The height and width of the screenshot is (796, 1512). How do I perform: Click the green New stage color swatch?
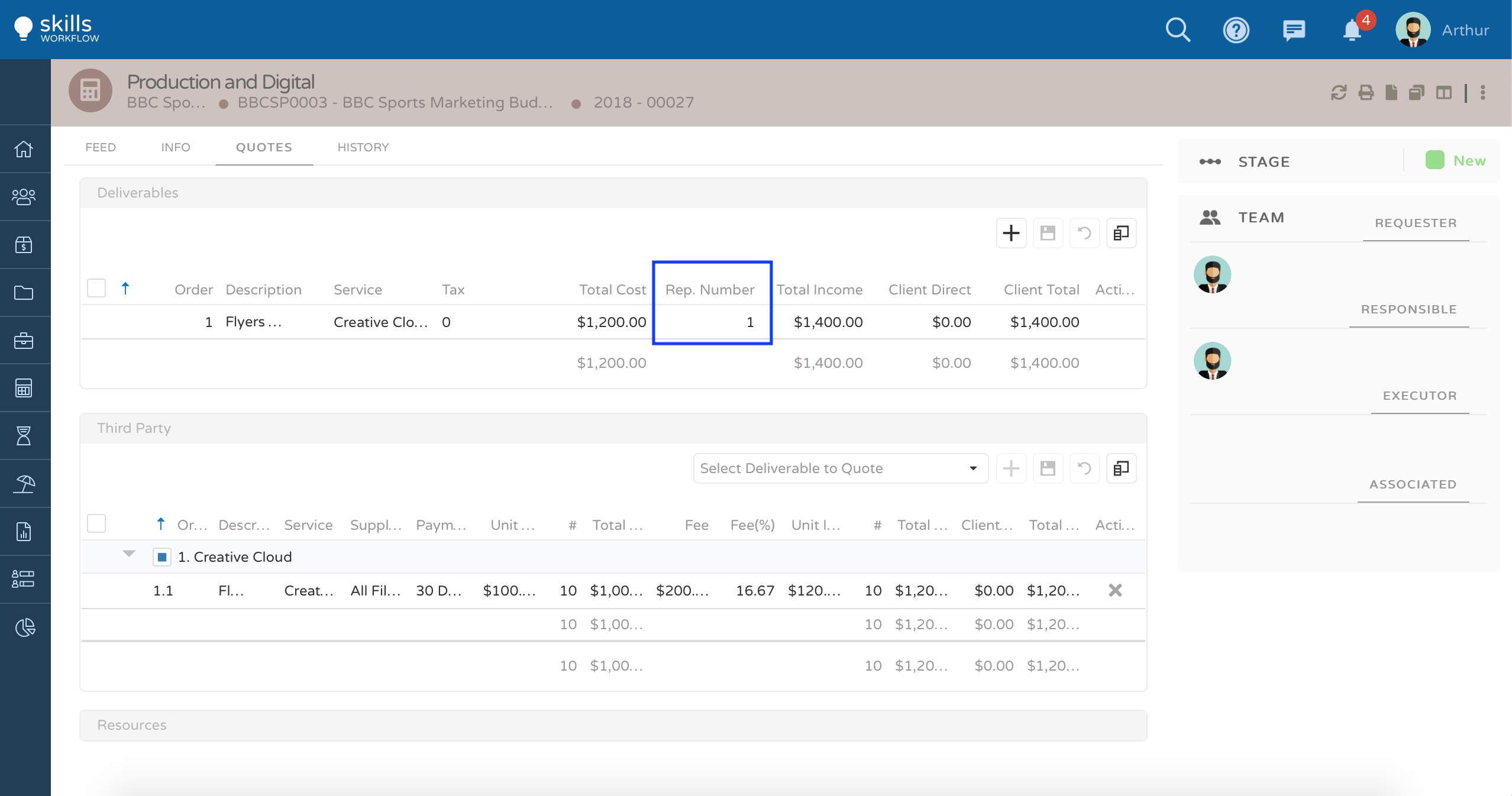1435,160
